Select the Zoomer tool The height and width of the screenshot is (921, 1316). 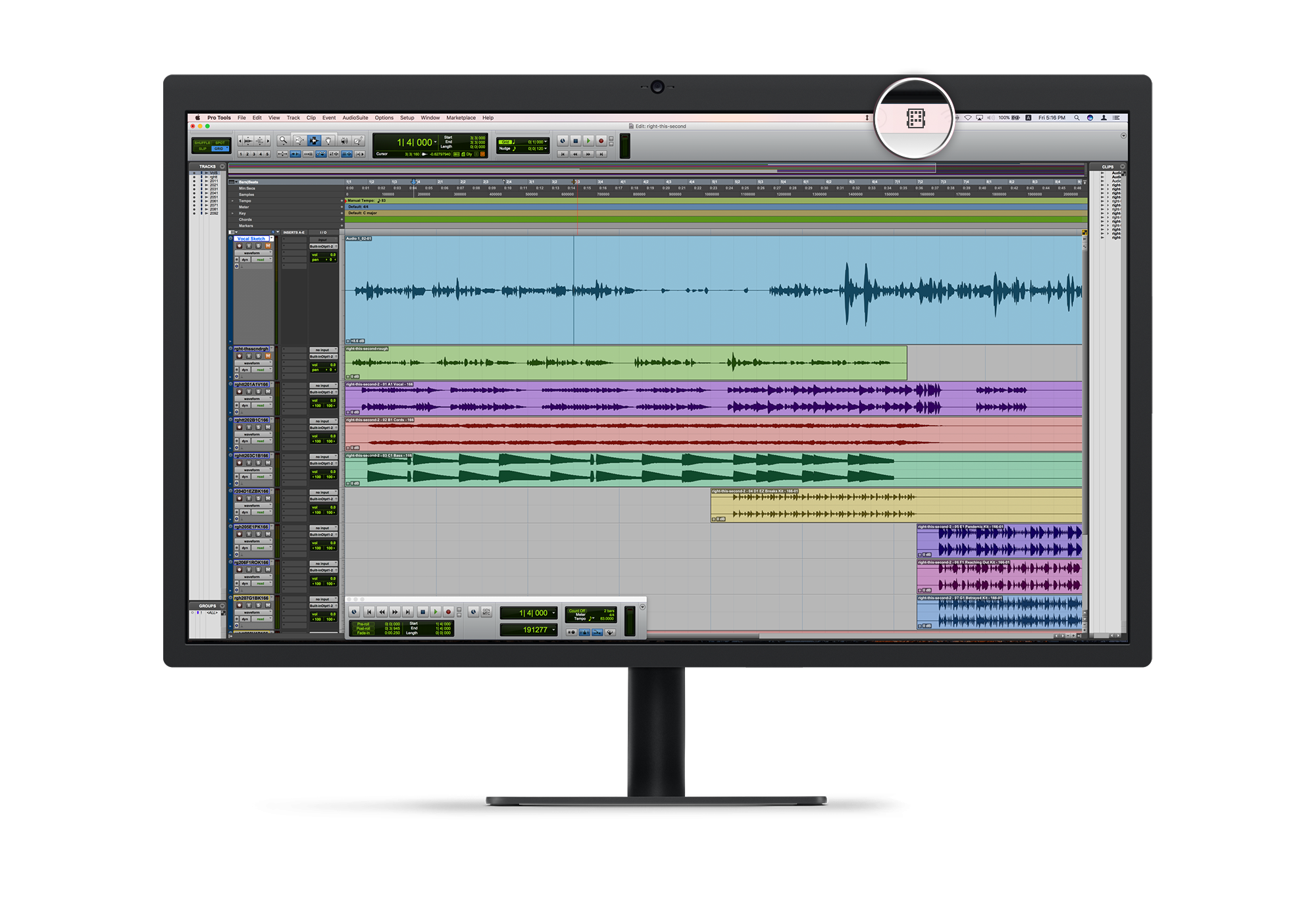(x=282, y=139)
